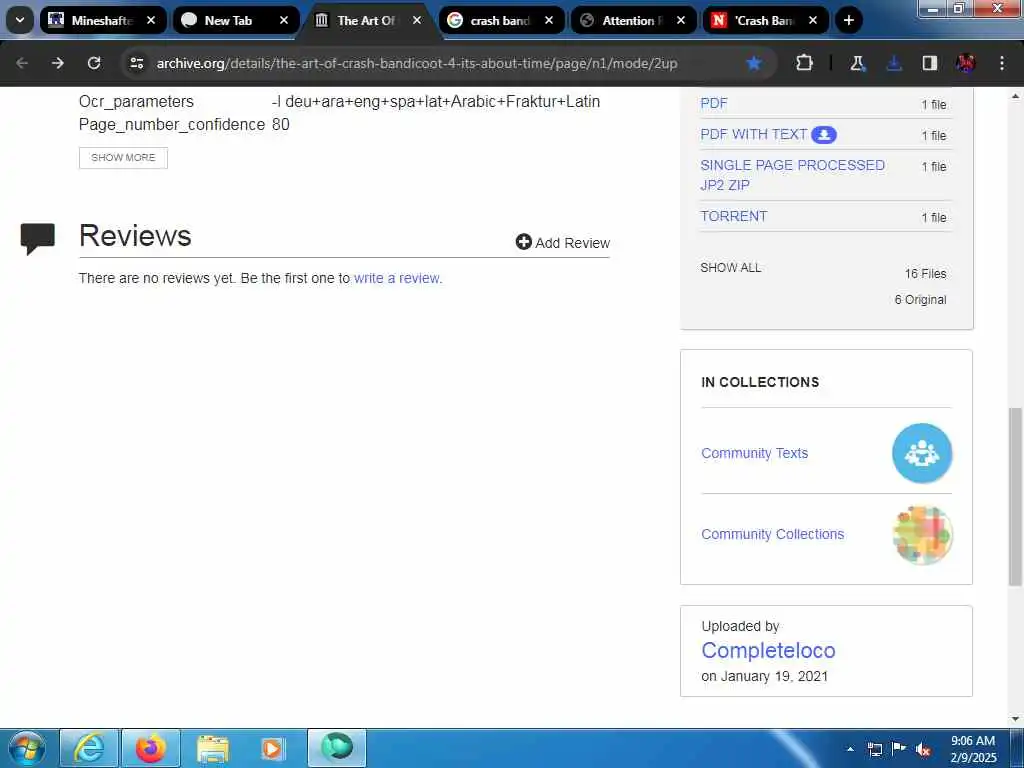Open the profile avatar
Image resolution: width=1024 pixels, height=768 pixels.
[966, 63]
